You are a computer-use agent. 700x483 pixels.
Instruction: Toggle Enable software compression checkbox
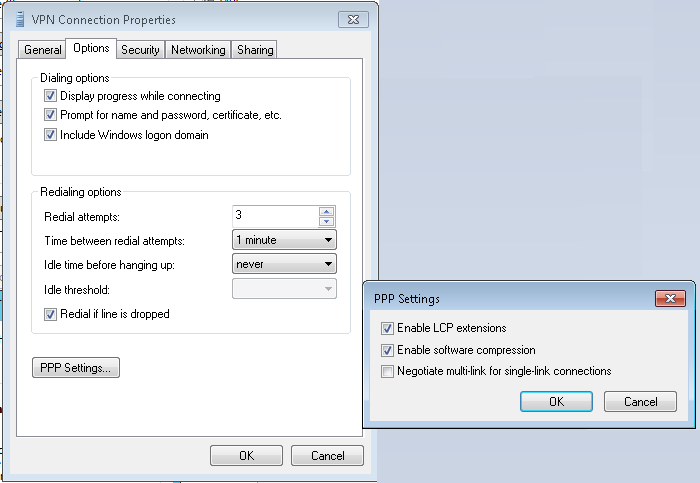coord(387,350)
